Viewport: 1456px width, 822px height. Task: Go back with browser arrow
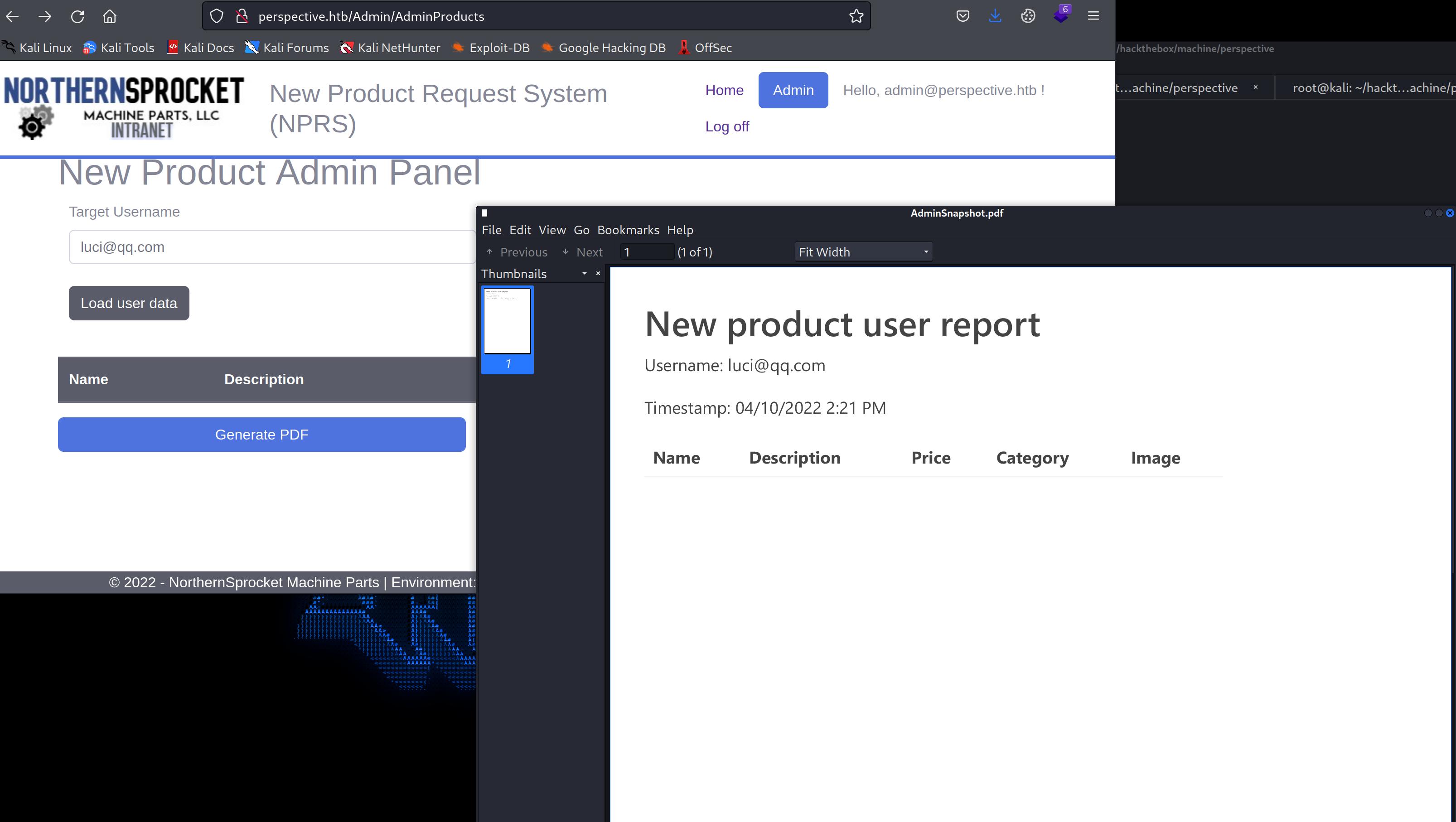click(12, 16)
